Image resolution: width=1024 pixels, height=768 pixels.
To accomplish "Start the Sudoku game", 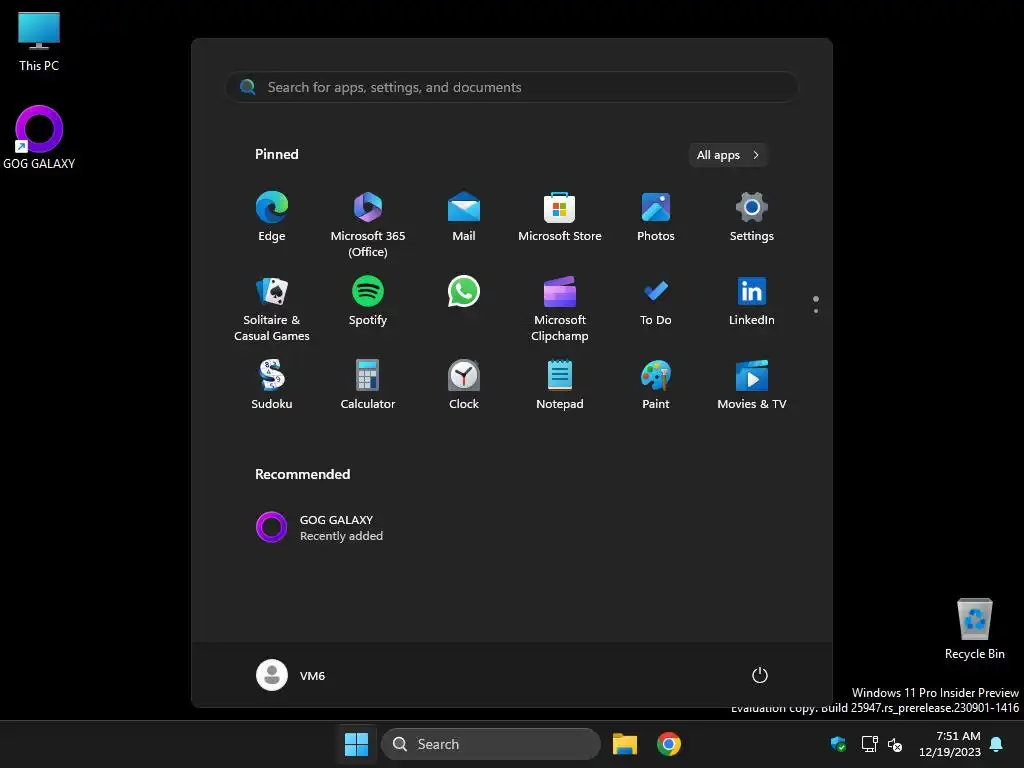I will tap(272, 385).
